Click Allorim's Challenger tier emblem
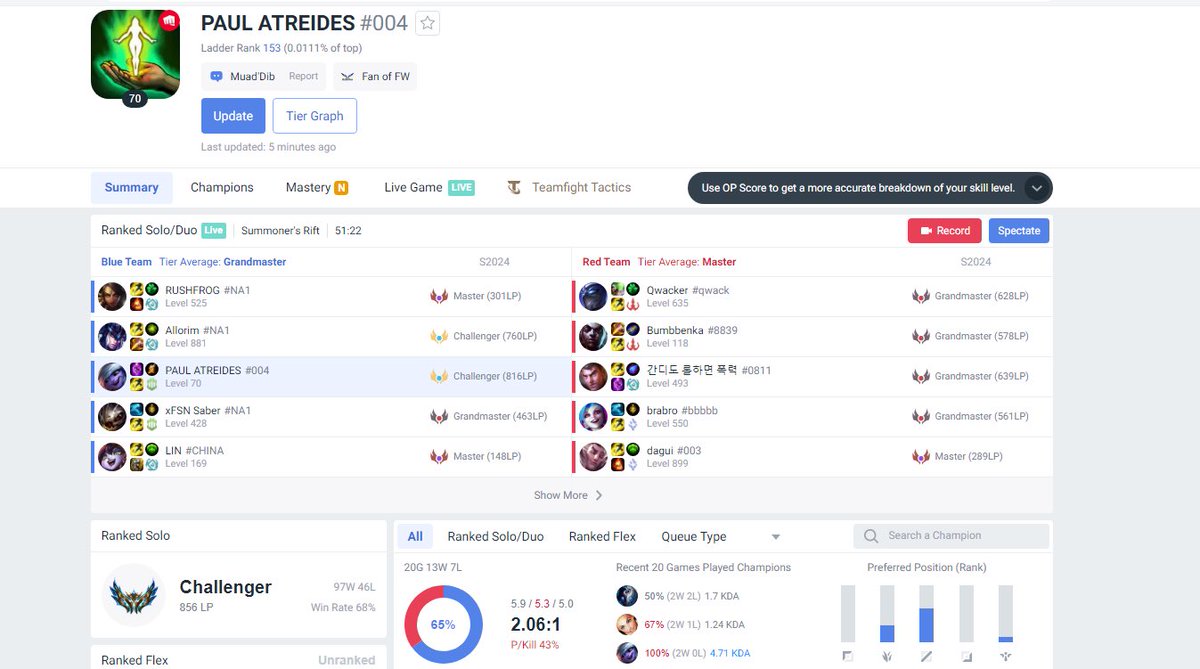The width and height of the screenshot is (1200, 669). (439, 336)
